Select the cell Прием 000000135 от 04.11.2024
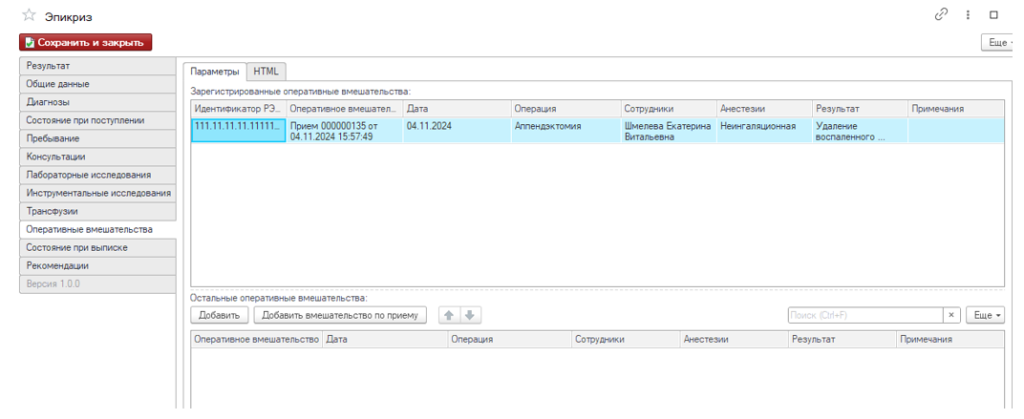Viewport: 1024px width, 419px height. [344, 130]
